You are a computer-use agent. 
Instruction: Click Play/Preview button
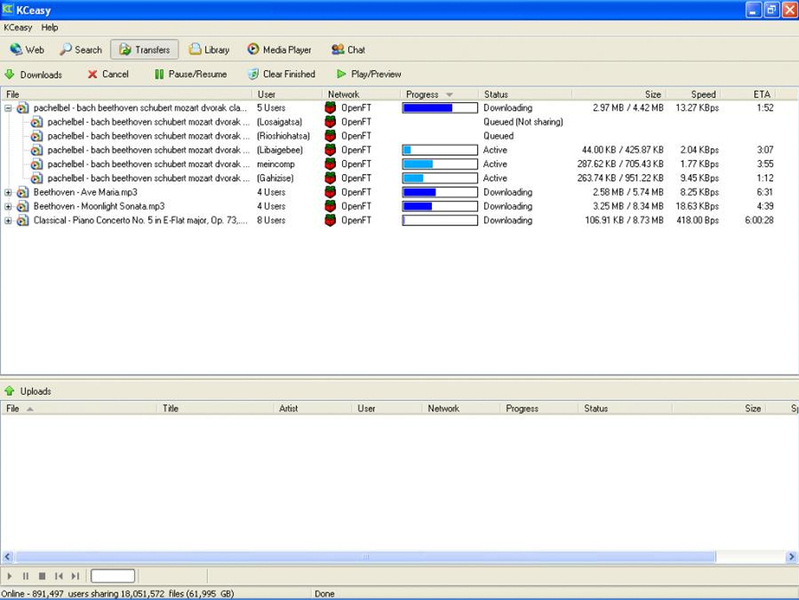(369, 74)
